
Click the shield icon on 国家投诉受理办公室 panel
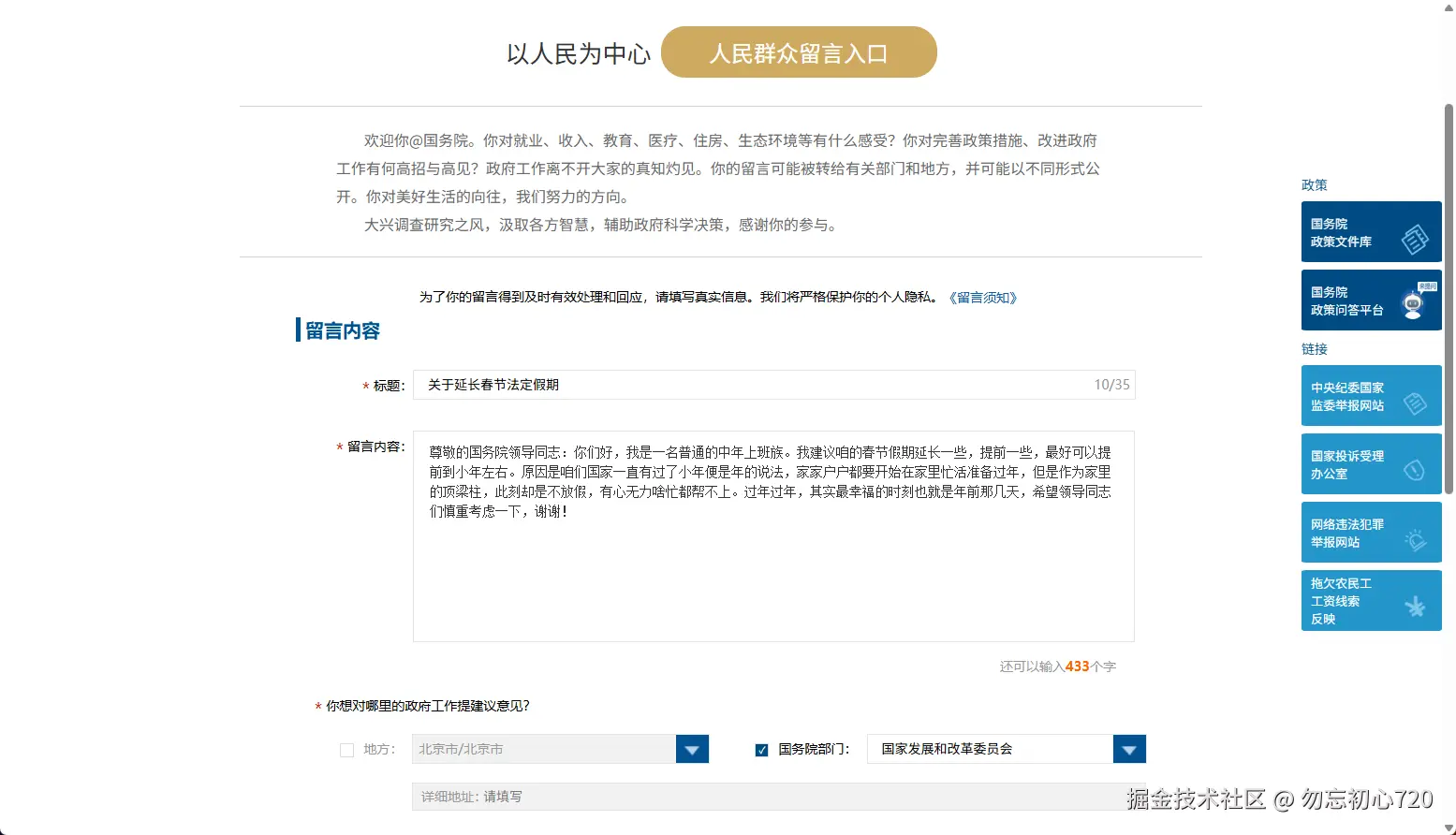1415,468
